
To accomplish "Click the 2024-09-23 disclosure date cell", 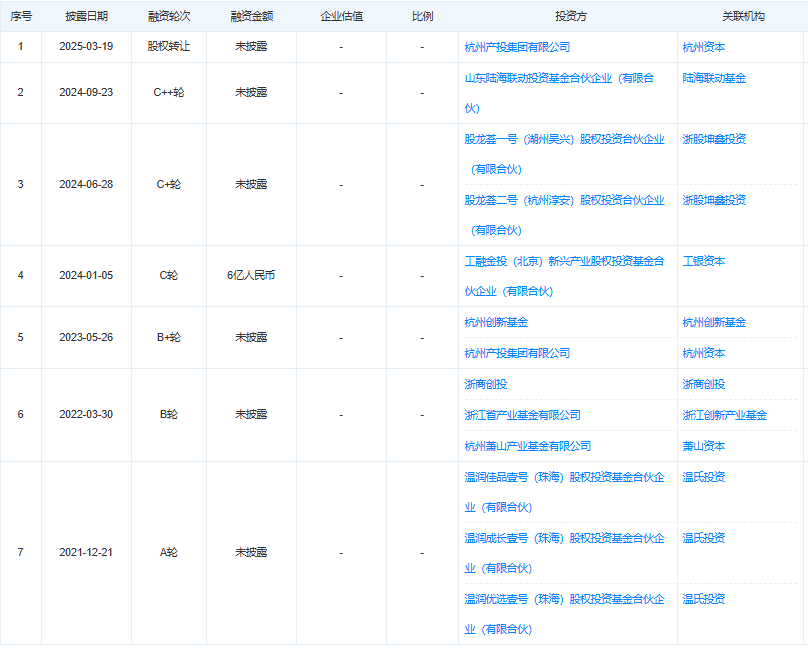I will pyautogui.click(x=86, y=92).
